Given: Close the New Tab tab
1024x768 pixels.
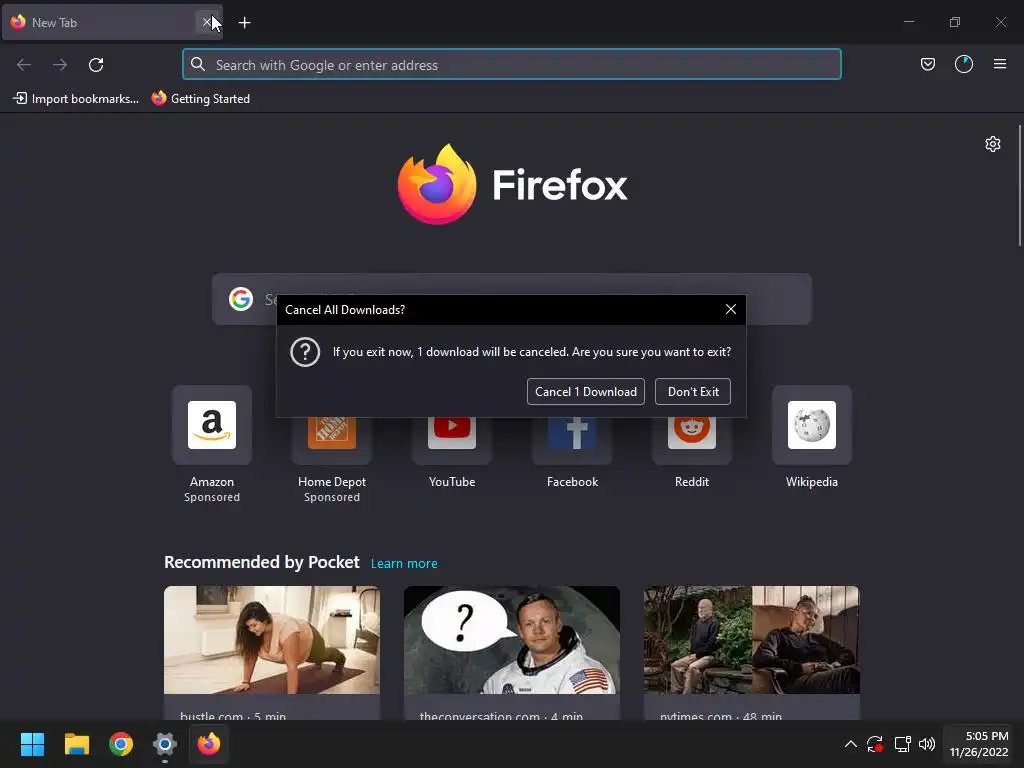Looking at the screenshot, I should click(x=207, y=23).
